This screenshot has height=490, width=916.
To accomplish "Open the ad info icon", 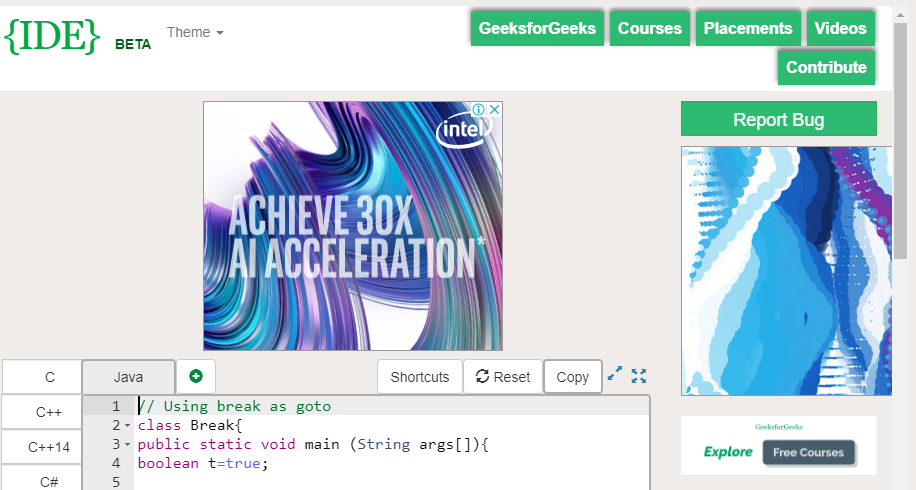I will click(x=478, y=109).
